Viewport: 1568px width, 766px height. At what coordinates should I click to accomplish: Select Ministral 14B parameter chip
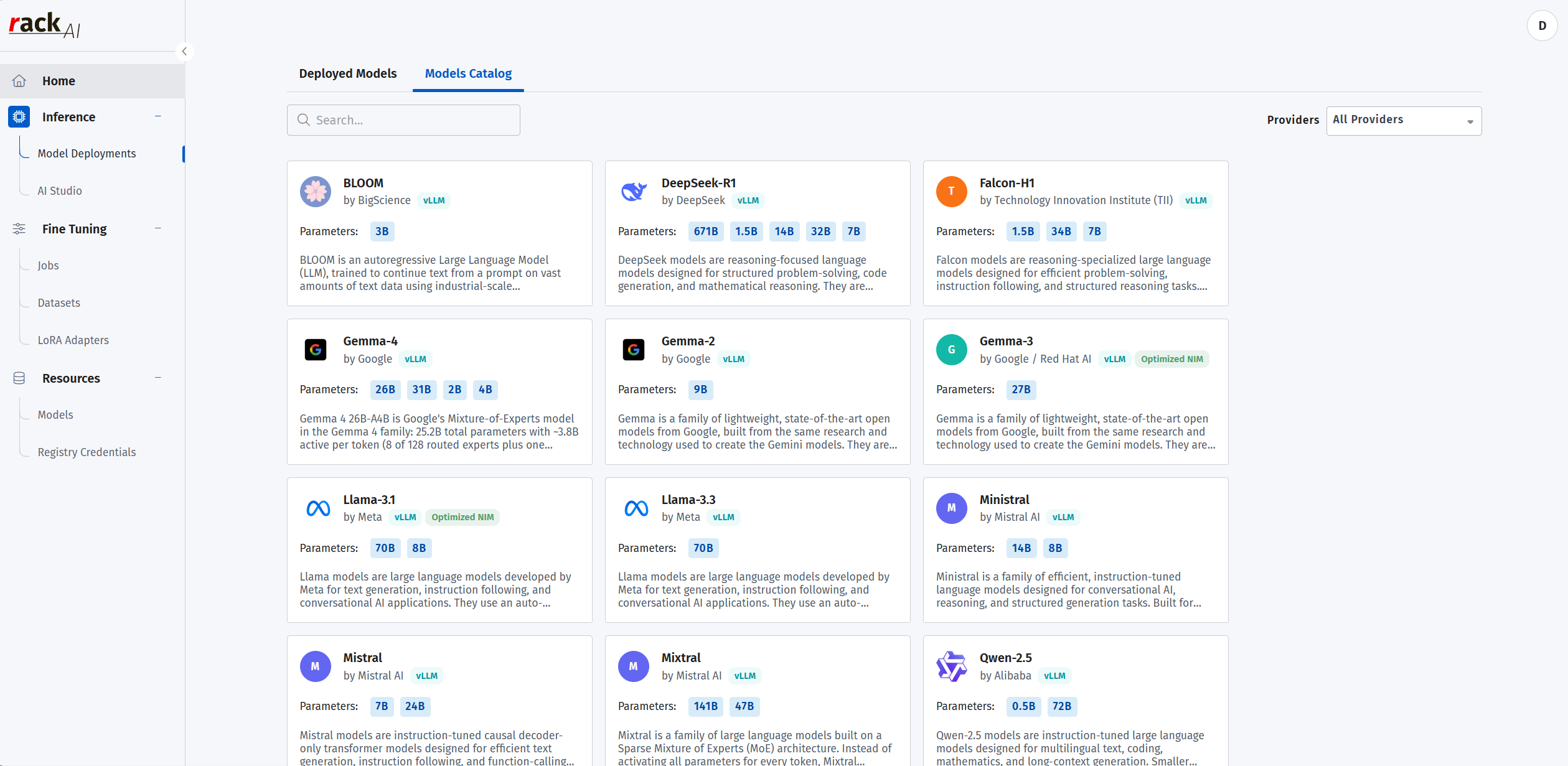point(1021,548)
